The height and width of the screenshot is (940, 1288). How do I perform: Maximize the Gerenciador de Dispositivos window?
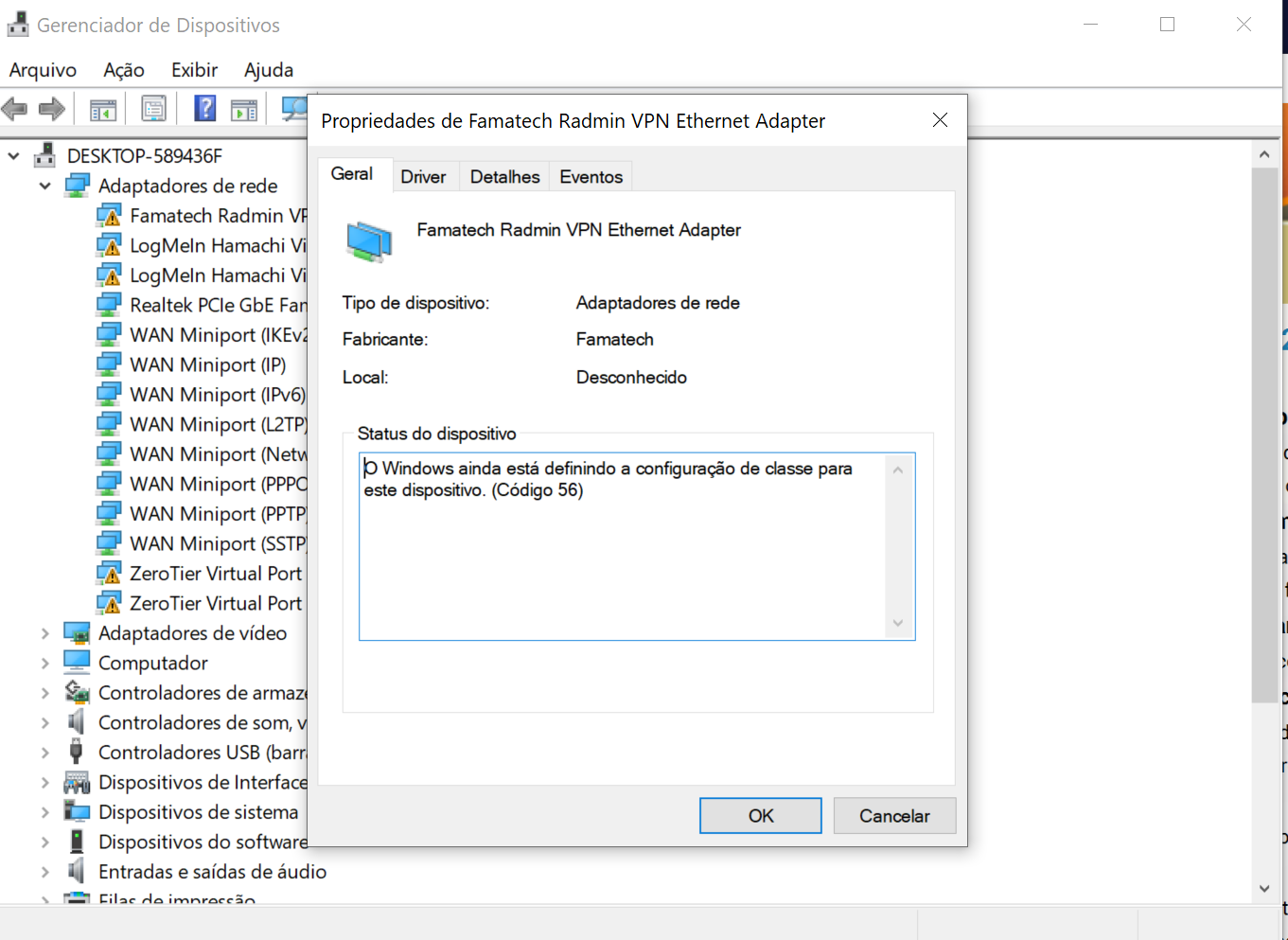pos(1167,25)
